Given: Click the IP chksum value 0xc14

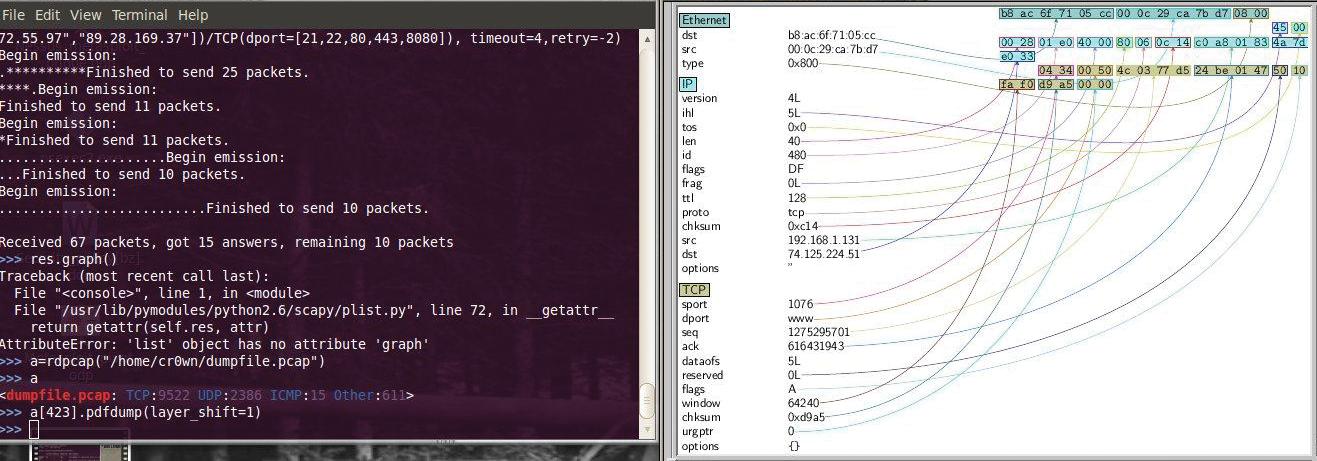Looking at the screenshot, I should [803, 226].
